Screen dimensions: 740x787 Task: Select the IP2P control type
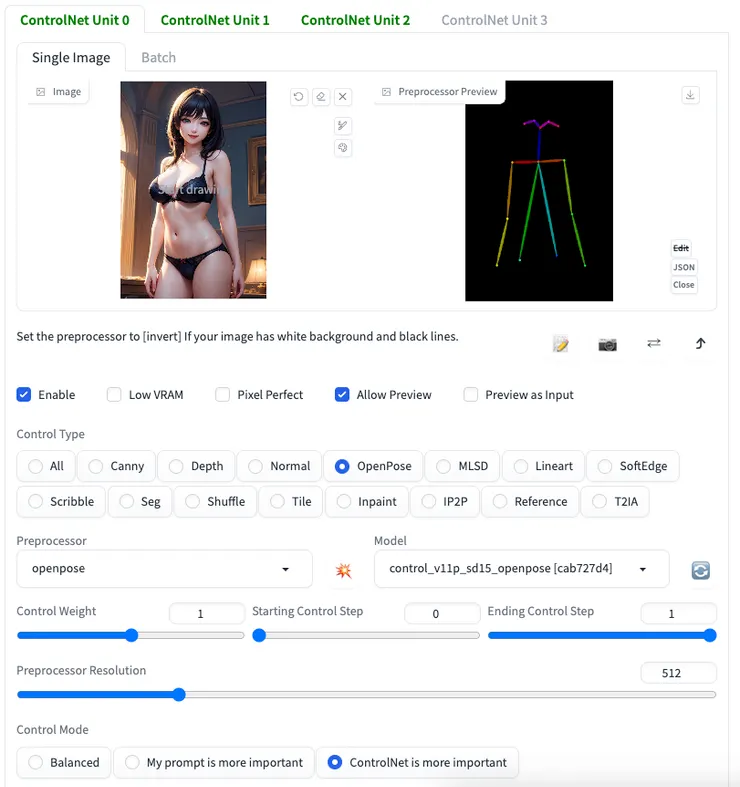click(445, 502)
